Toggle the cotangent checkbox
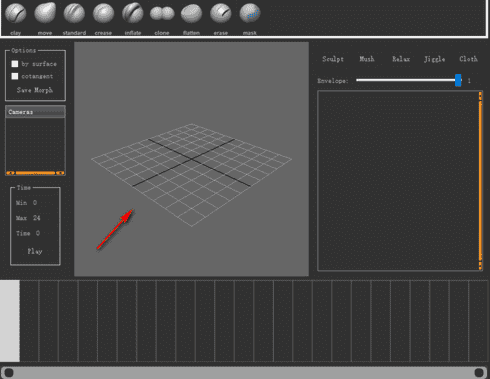This screenshot has width=490, height=379. point(15,76)
